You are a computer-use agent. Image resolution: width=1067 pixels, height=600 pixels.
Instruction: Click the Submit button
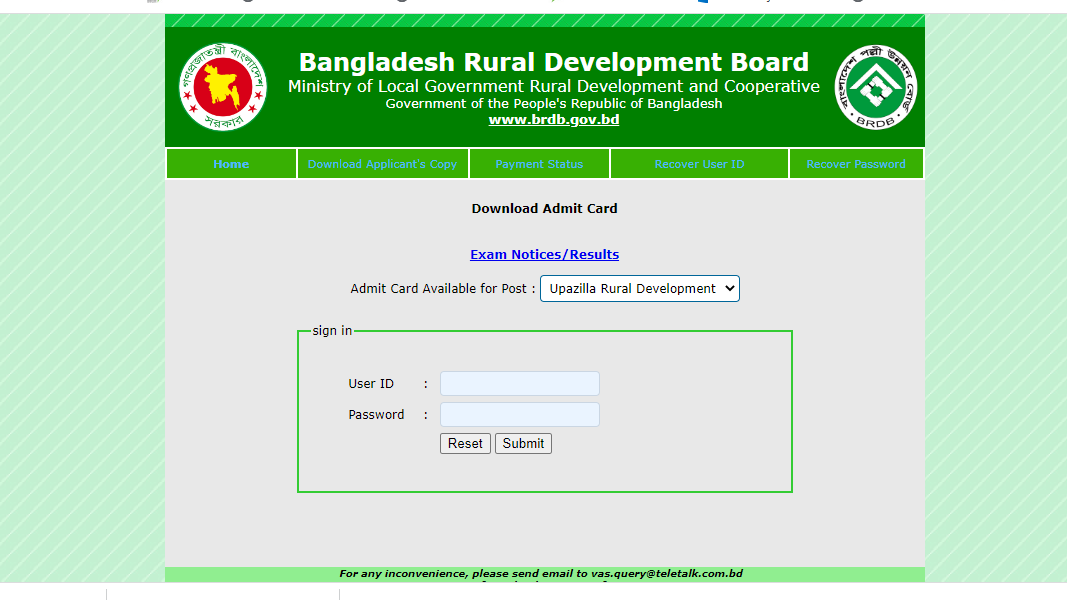tap(523, 444)
